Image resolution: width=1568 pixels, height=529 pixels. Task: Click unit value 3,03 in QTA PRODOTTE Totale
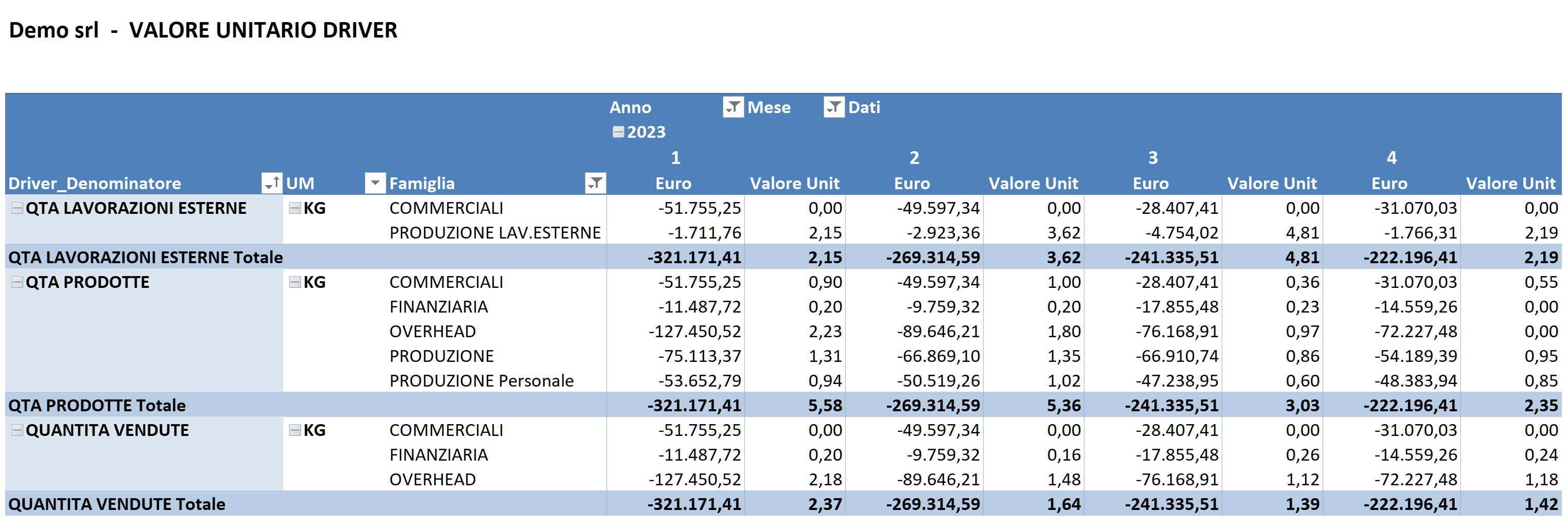point(1303,406)
